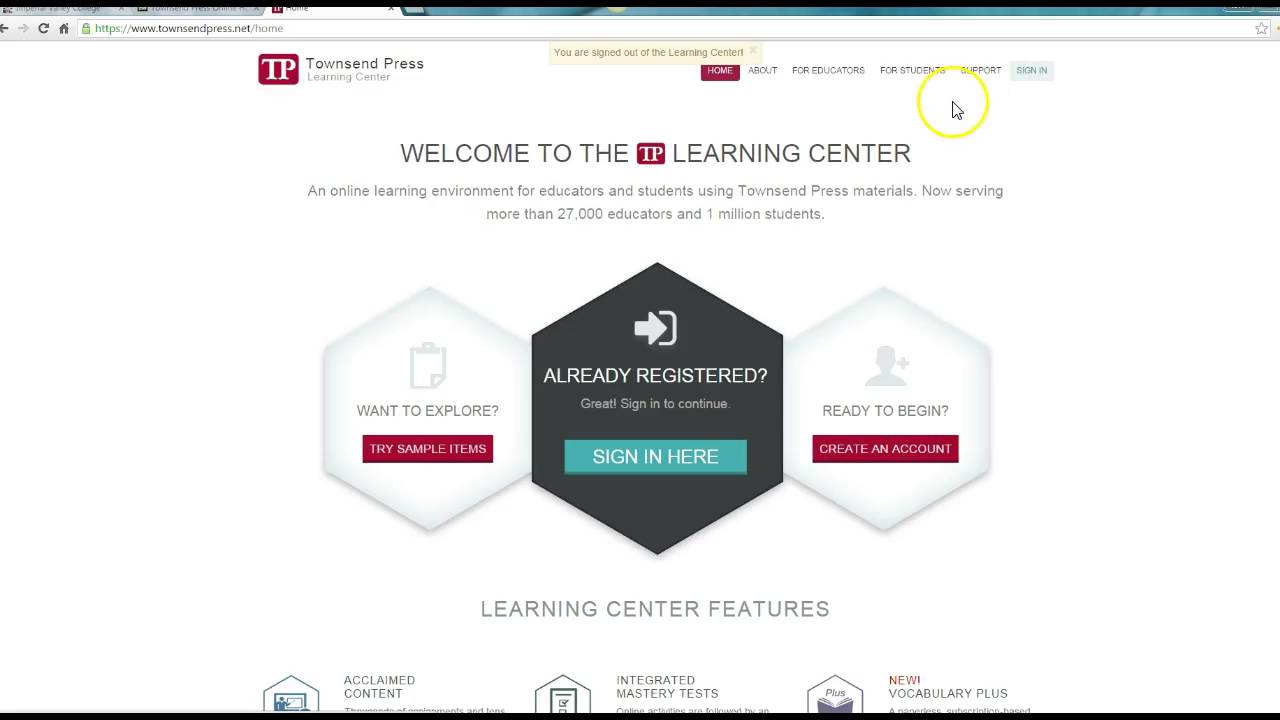Click the sign-in arrow icon in dark hexagon
Viewport: 1280px width, 720px height.
click(656, 328)
